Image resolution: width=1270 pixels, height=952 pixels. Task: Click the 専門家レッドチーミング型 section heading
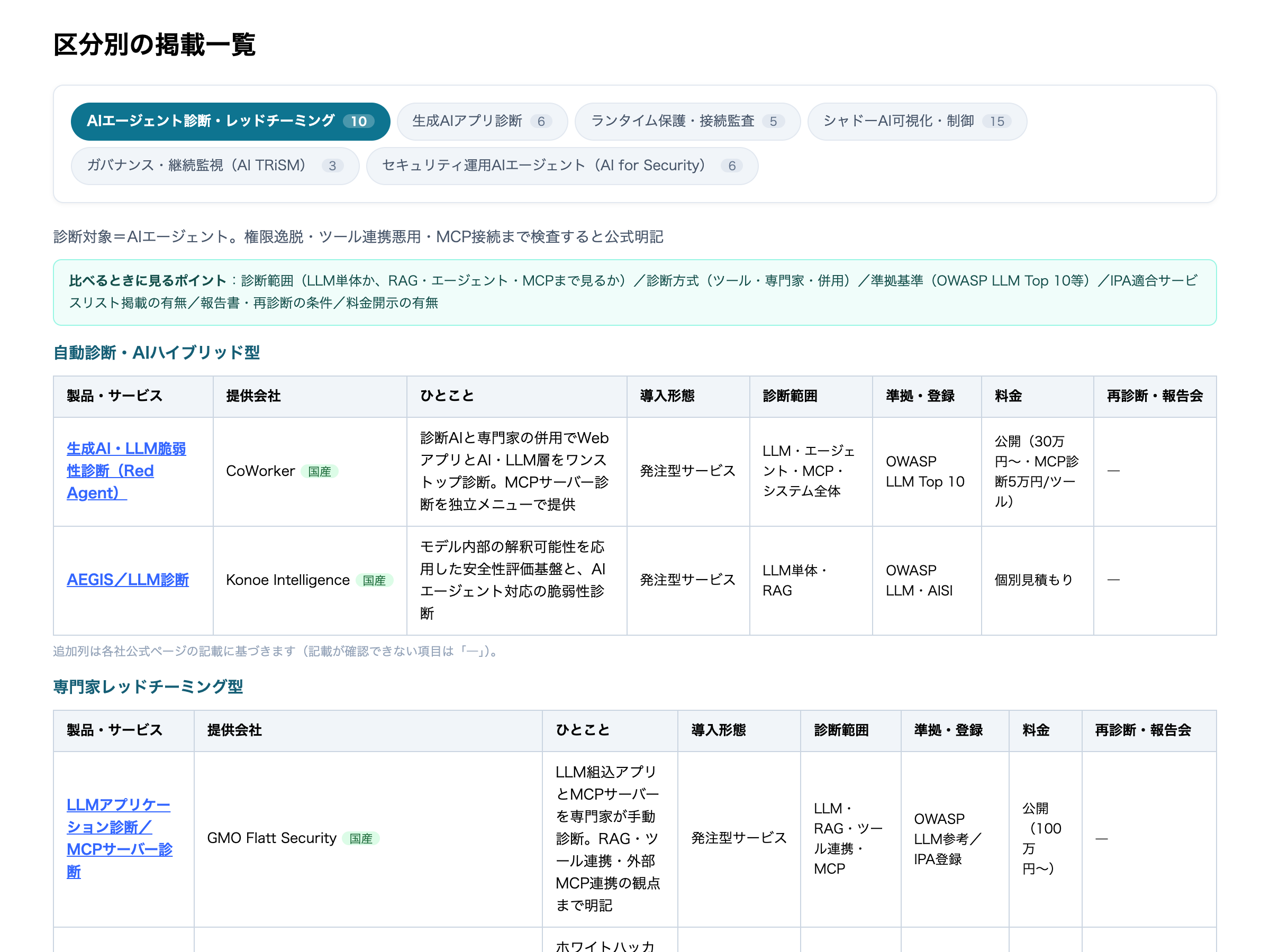[x=148, y=686]
